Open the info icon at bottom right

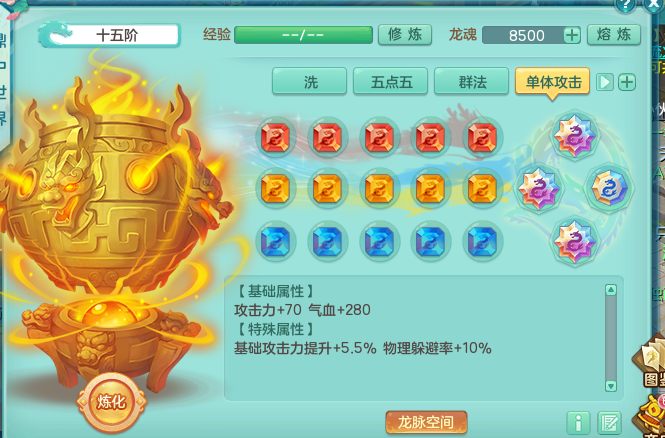click(578, 423)
